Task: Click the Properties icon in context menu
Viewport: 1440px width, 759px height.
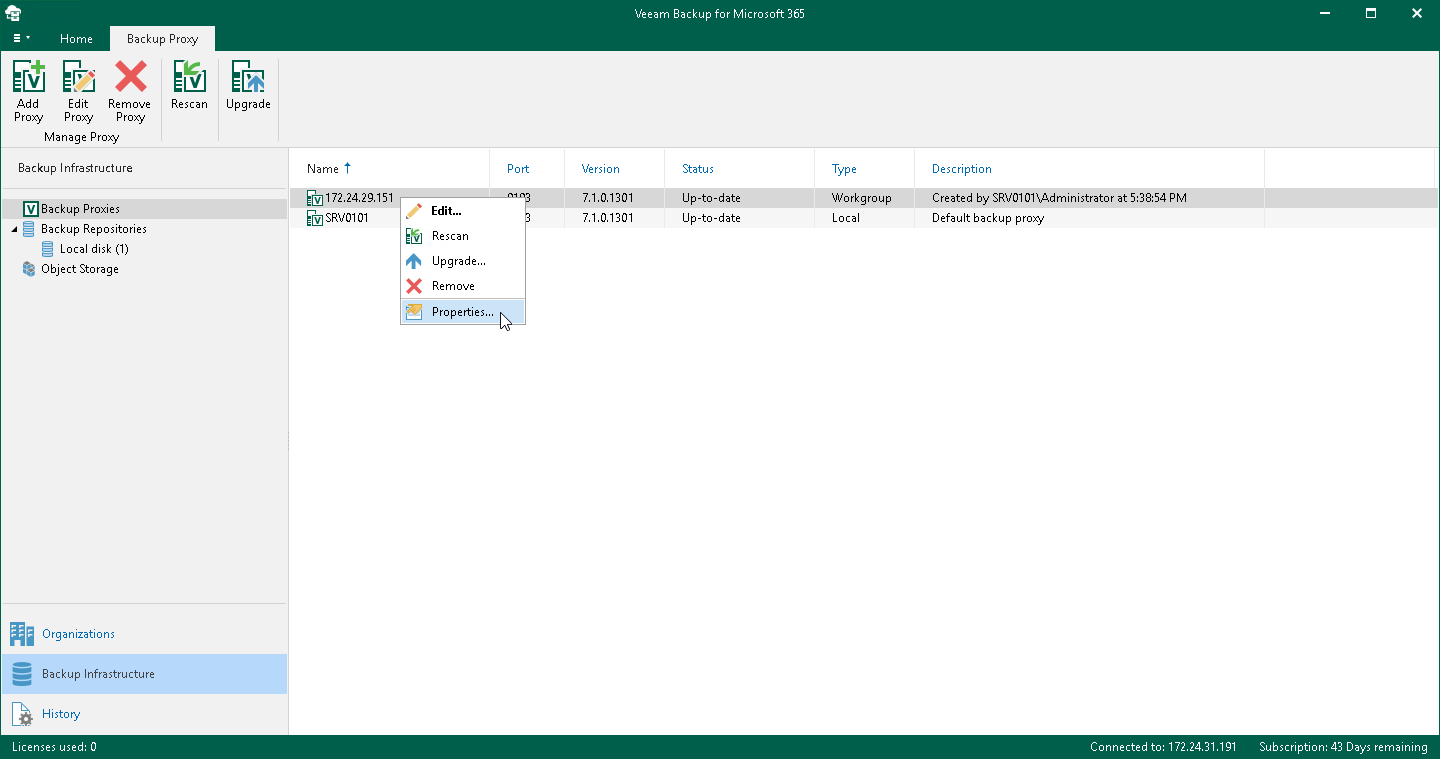Action: pos(414,312)
